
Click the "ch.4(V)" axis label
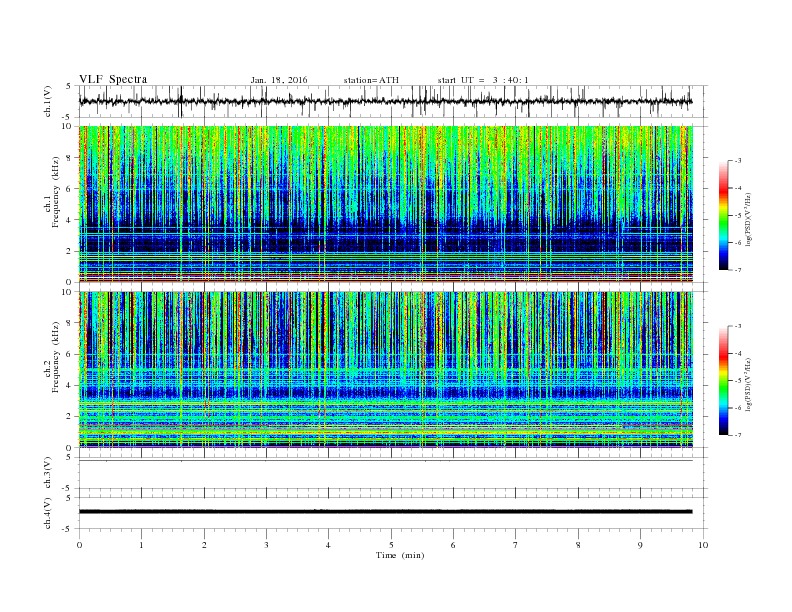pos(48,513)
